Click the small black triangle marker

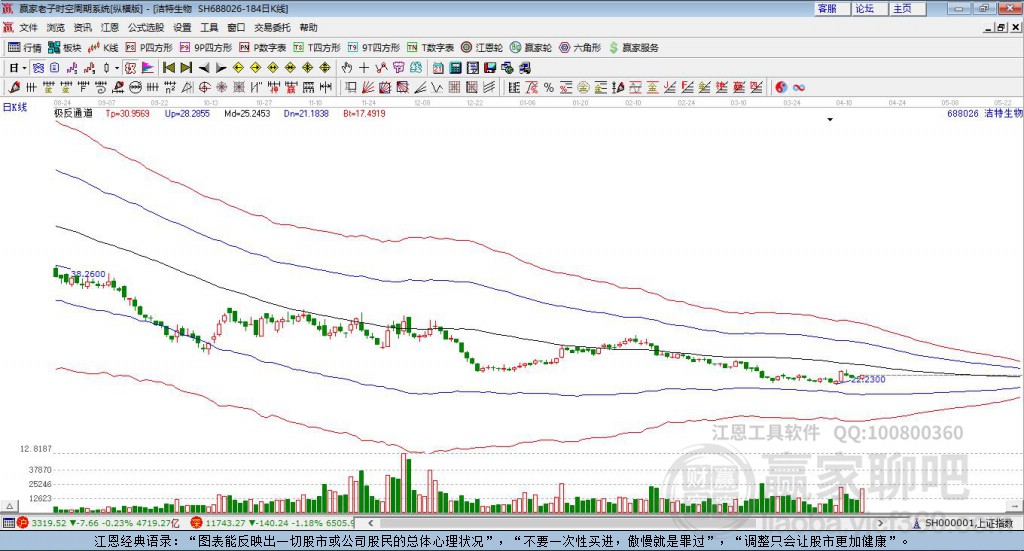tap(830, 119)
